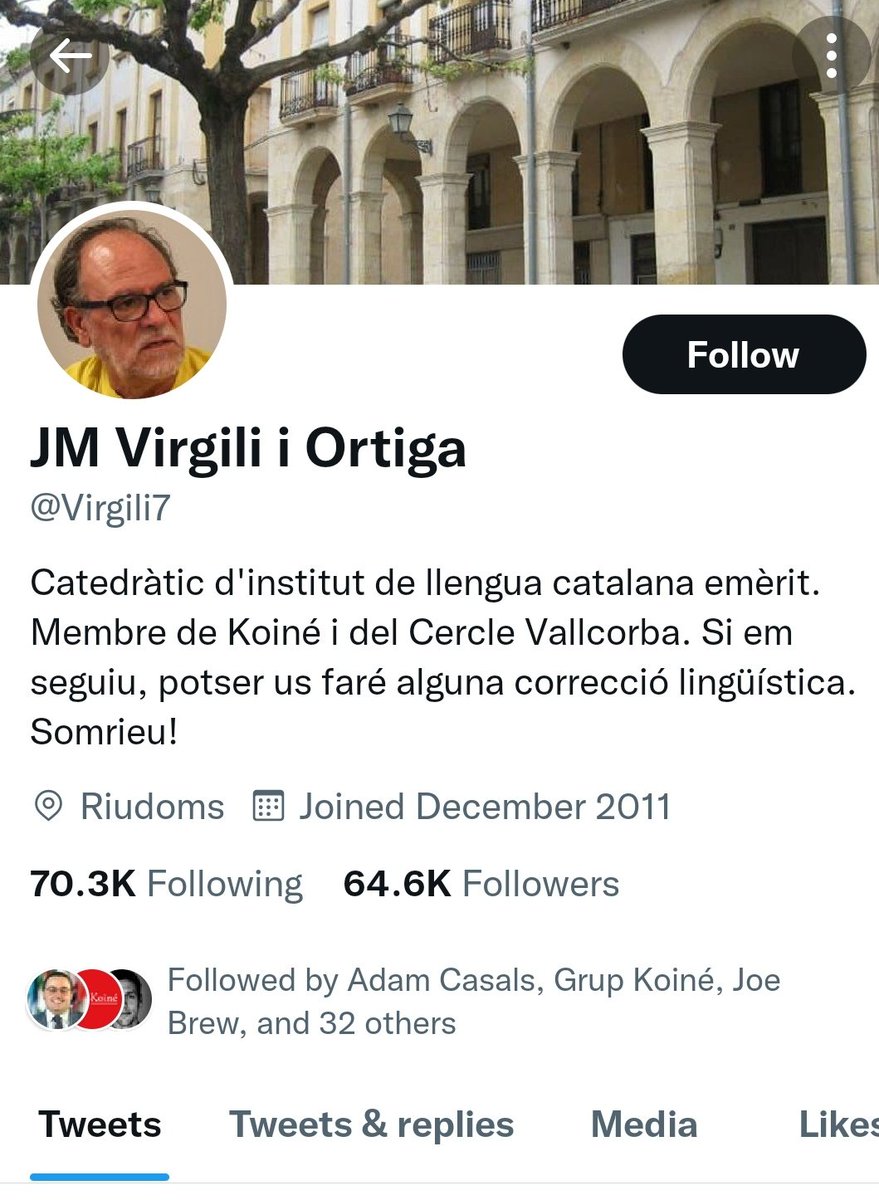Select the Tweets tab
The image size is (879, 1200).
coord(100,1125)
